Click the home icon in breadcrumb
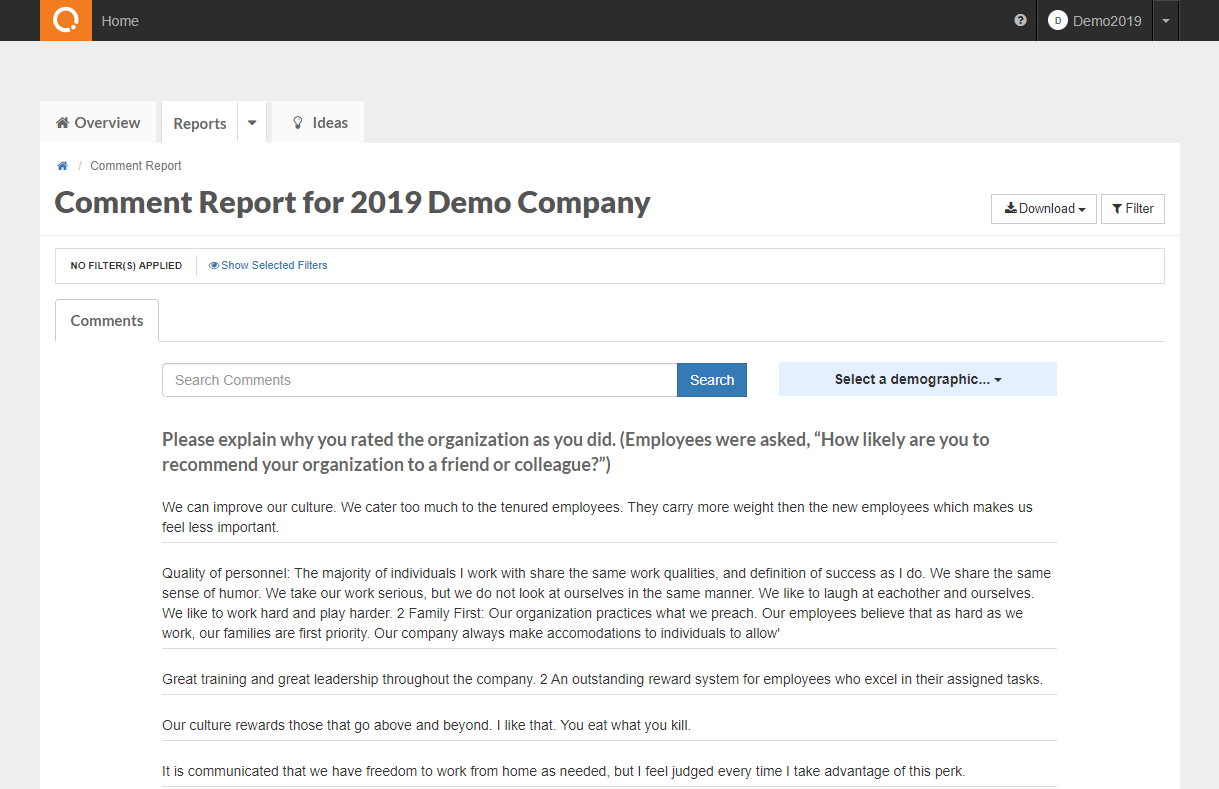The height and width of the screenshot is (789, 1219). (x=62, y=166)
